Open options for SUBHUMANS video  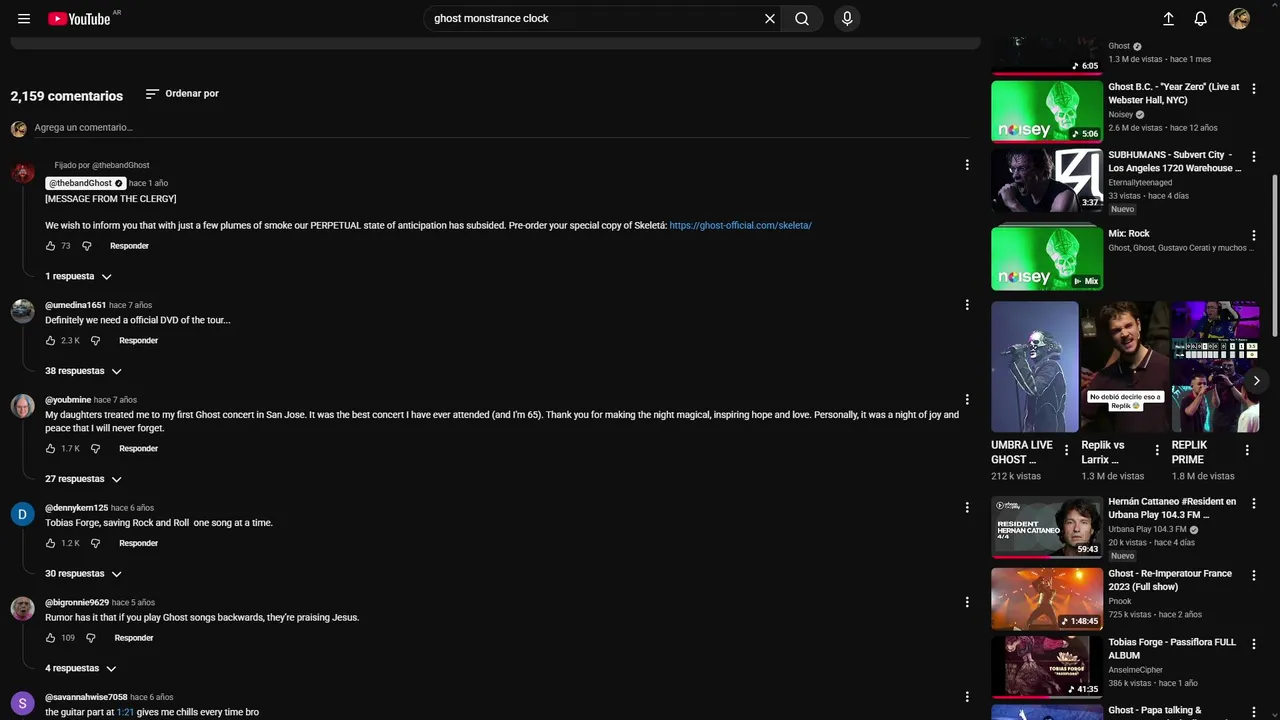[1254, 157]
